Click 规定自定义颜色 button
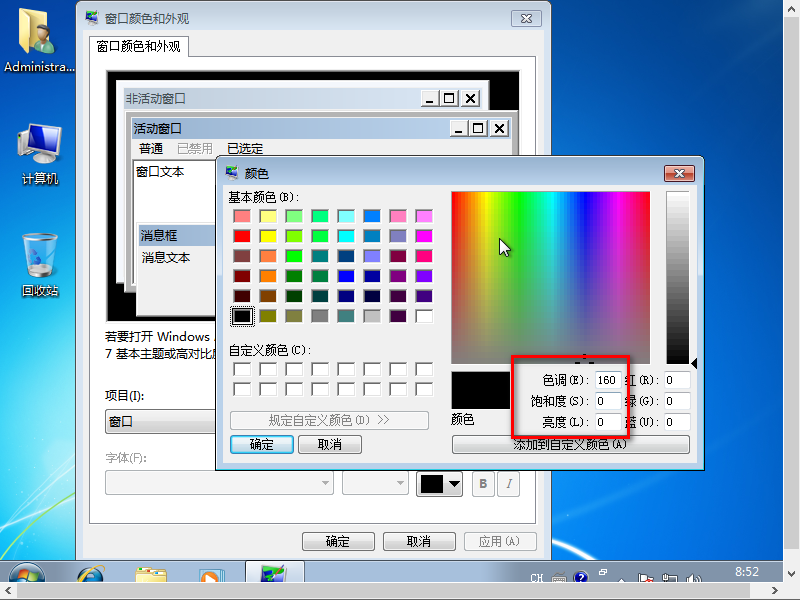The image size is (800, 600). click(329, 420)
